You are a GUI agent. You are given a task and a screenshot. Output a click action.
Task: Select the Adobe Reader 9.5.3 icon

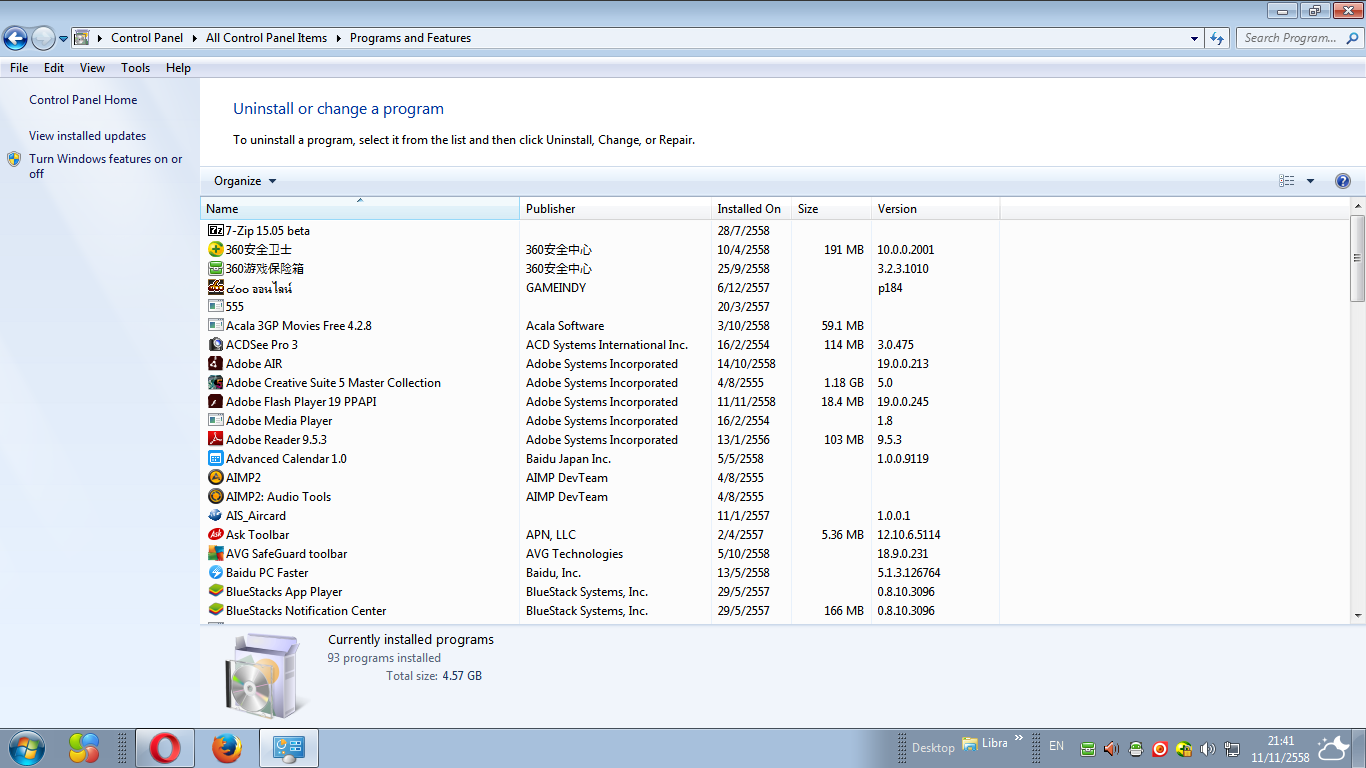pyautogui.click(x=215, y=440)
